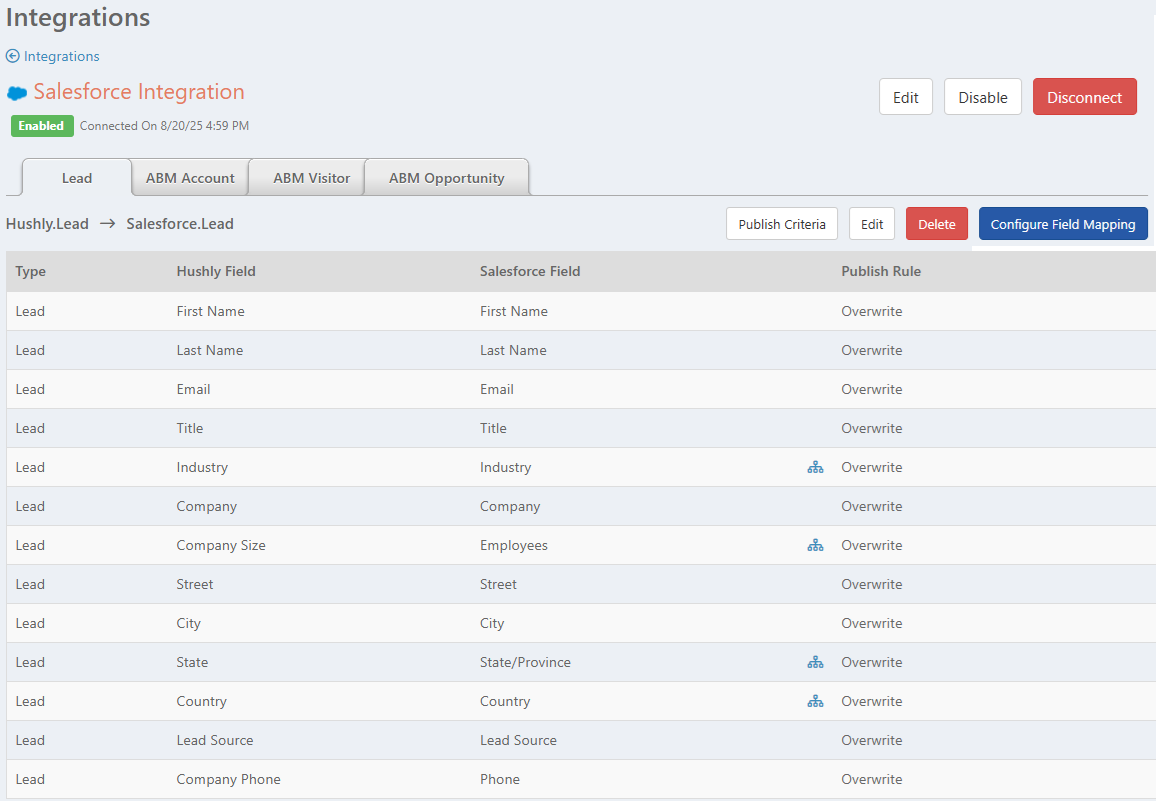
Task: Select the Hushly Field cell 'Lead Source'
Action: (x=215, y=741)
